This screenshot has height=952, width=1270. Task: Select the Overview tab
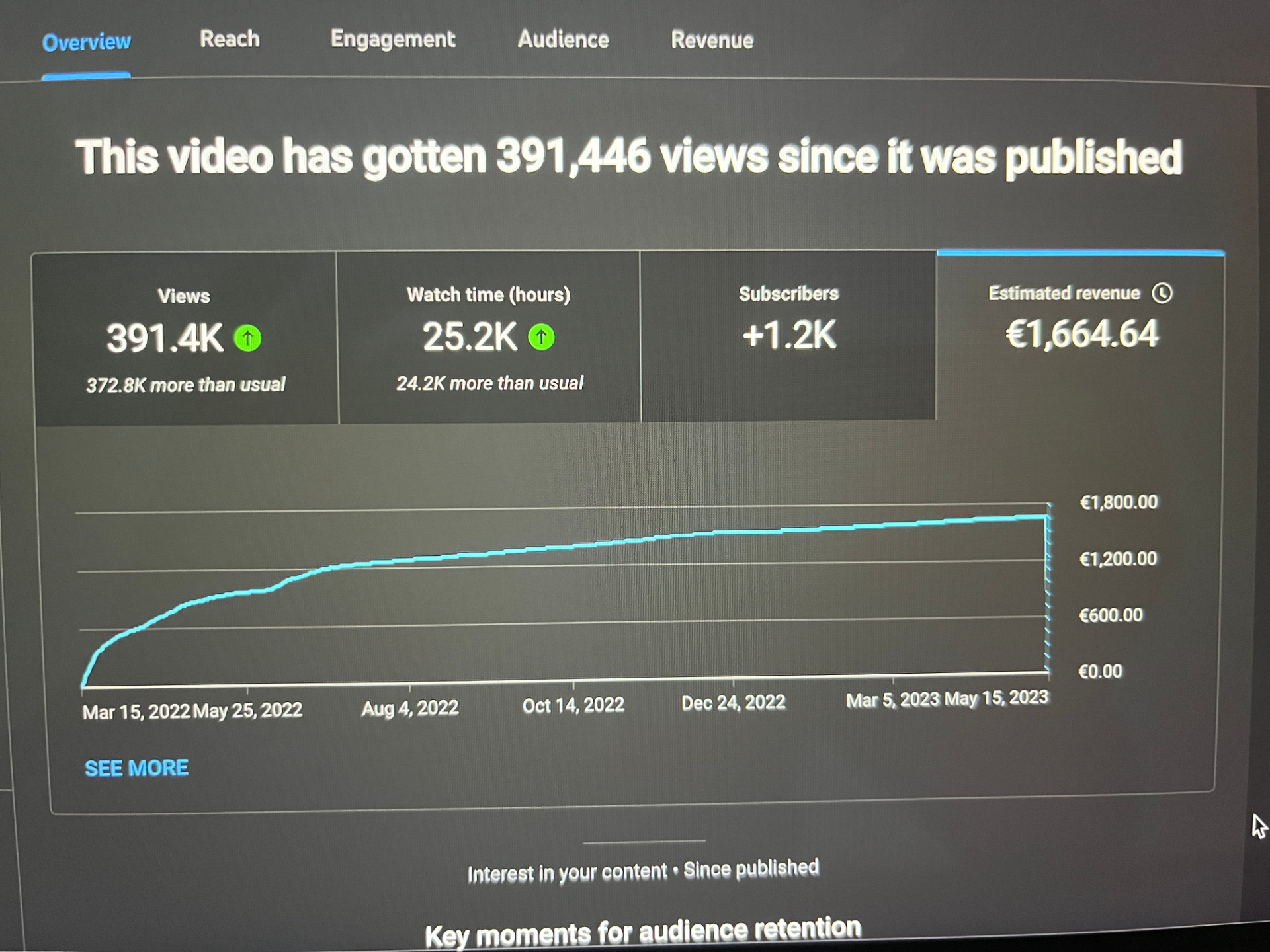pos(87,42)
